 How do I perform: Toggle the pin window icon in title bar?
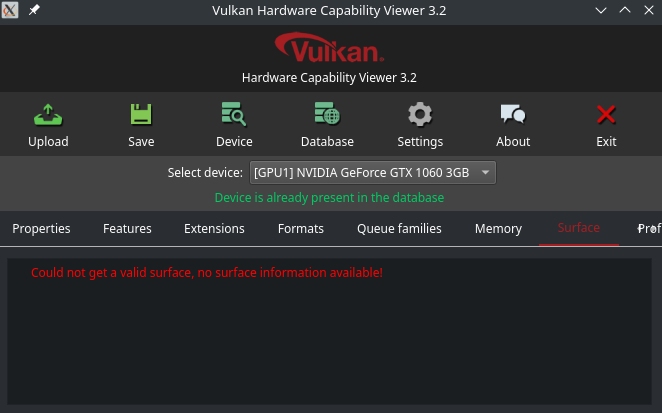click(34, 10)
